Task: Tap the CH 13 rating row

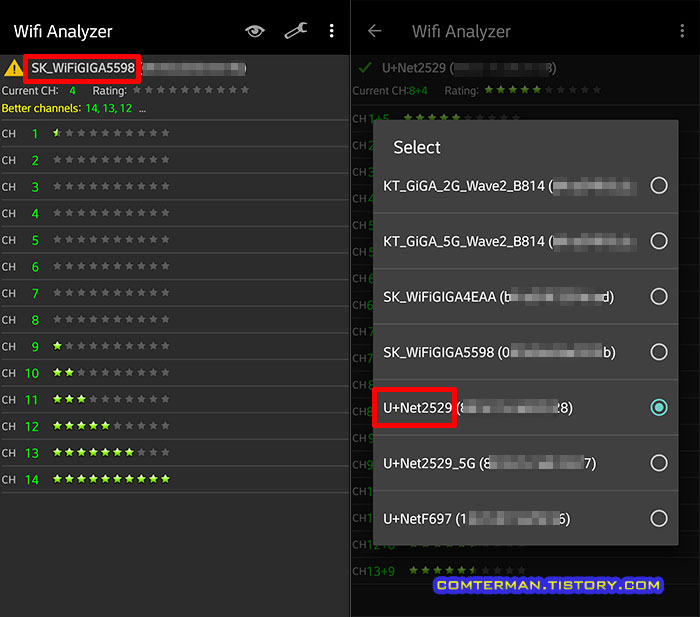Action: pyautogui.click(x=174, y=453)
